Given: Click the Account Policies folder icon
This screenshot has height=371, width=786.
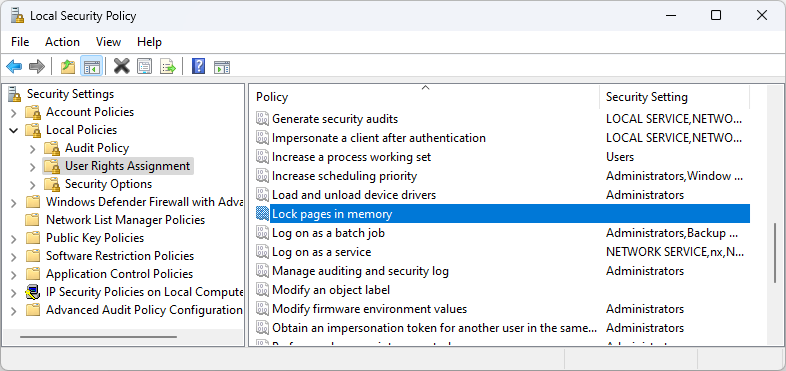Looking at the screenshot, I should point(33,112).
